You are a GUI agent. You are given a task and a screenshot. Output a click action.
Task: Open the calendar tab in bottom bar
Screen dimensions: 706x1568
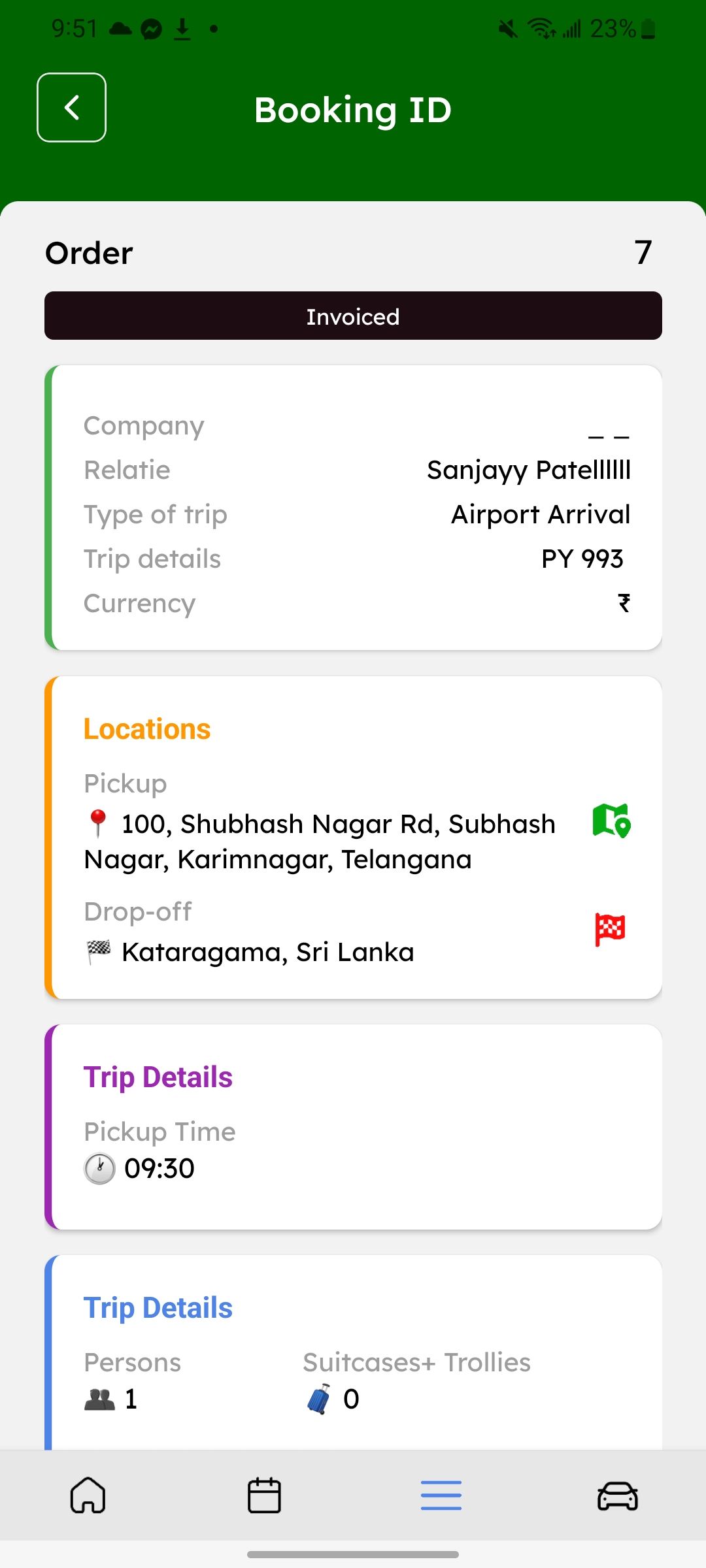(264, 1495)
